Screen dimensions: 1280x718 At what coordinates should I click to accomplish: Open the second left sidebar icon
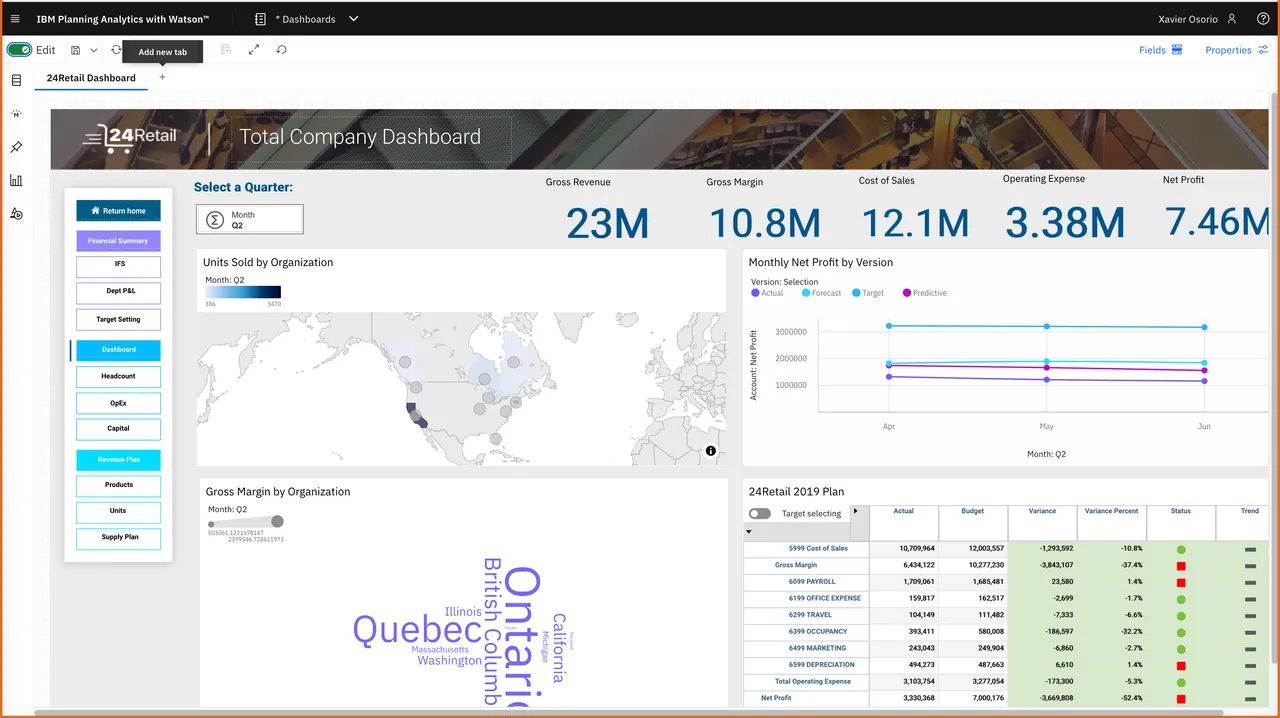point(16,114)
